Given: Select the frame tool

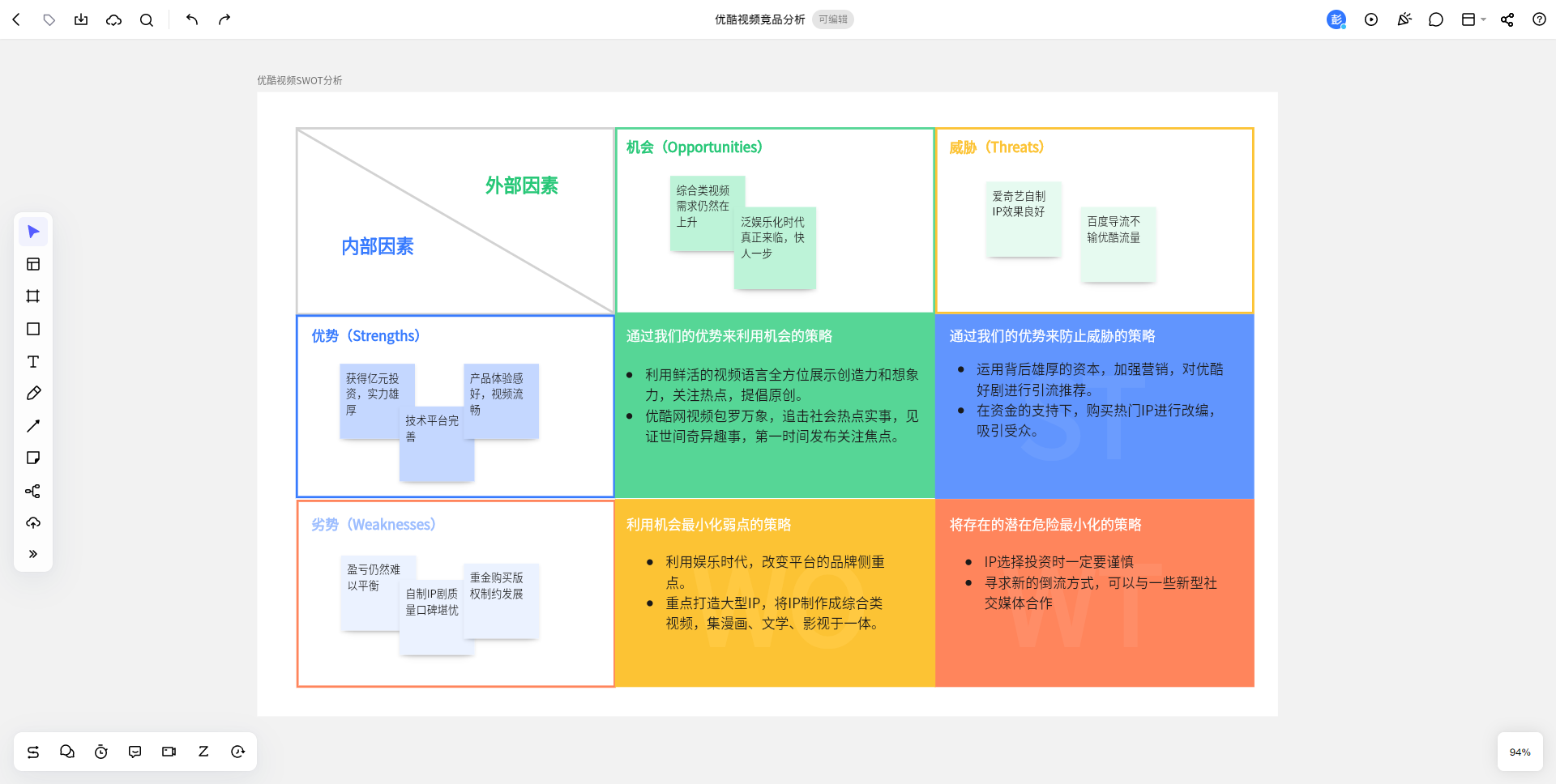Looking at the screenshot, I should (x=33, y=296).
